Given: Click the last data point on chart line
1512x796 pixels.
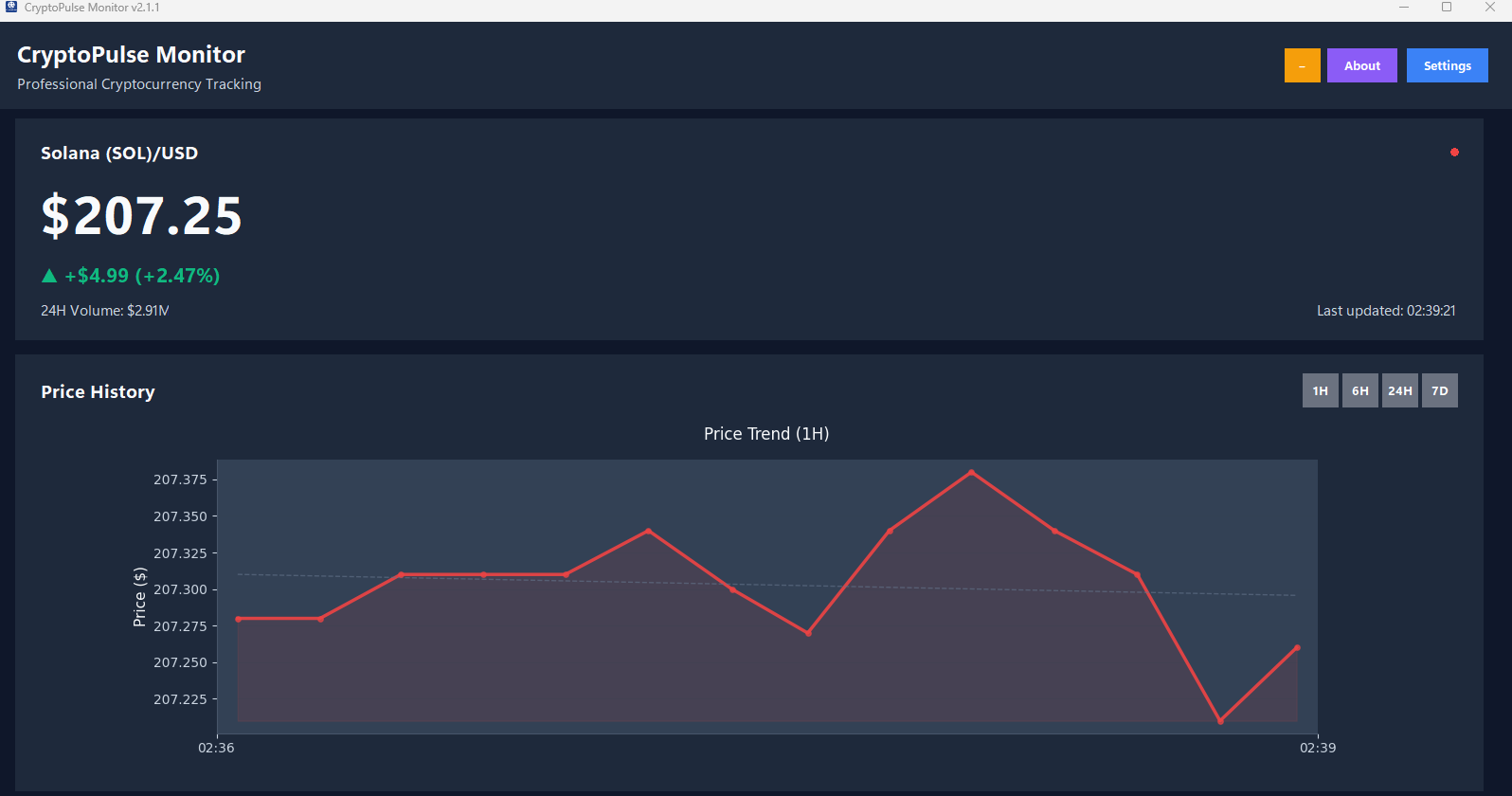Looking at the screenshot, I should (x=1297, y=648).
